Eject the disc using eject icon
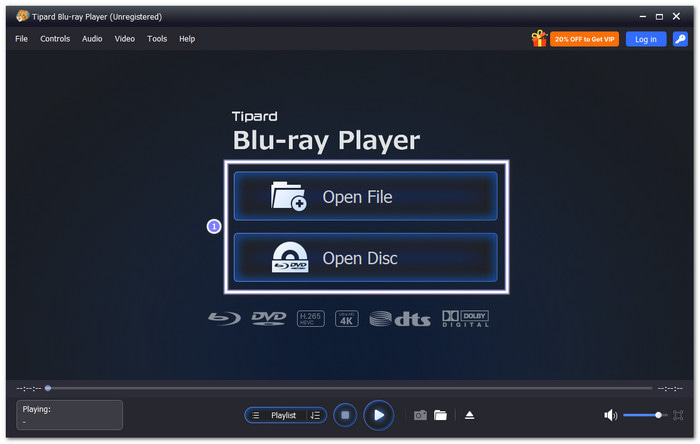 (469, 415)
